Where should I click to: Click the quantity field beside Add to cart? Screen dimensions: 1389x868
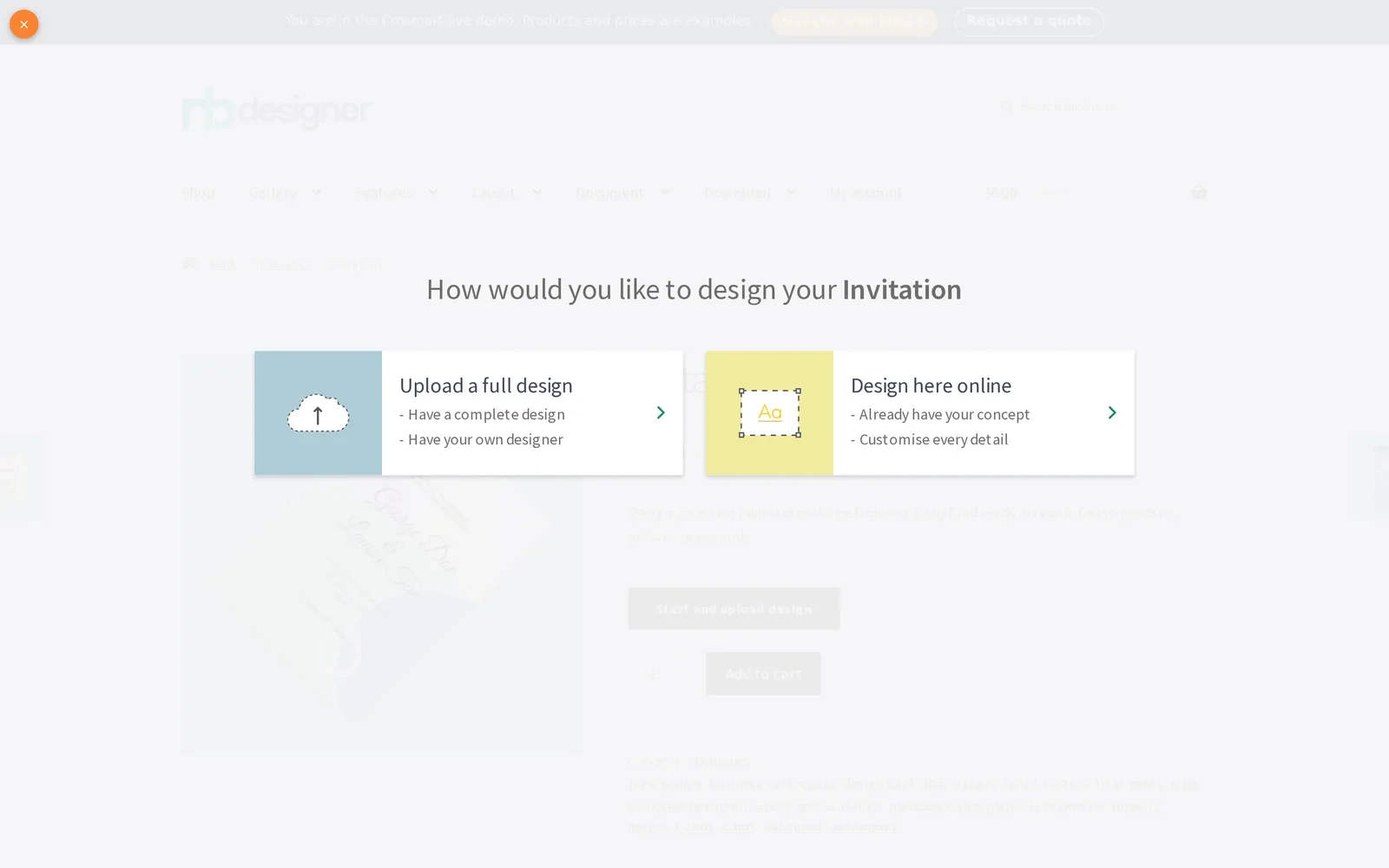(655, 674)
